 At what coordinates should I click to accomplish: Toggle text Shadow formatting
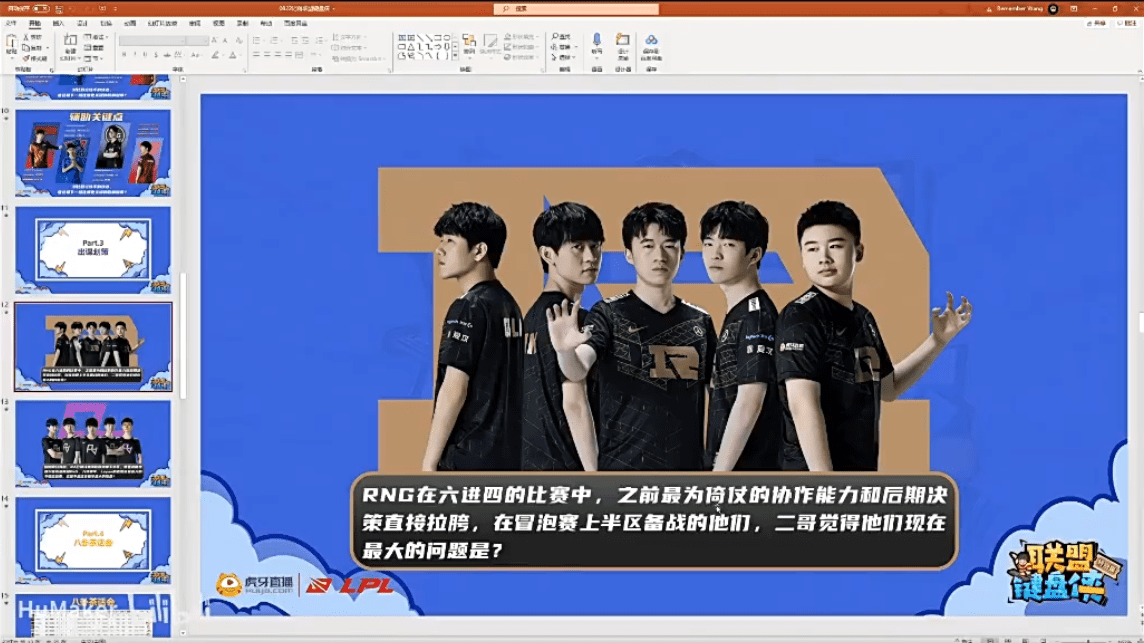click(155, 55)
